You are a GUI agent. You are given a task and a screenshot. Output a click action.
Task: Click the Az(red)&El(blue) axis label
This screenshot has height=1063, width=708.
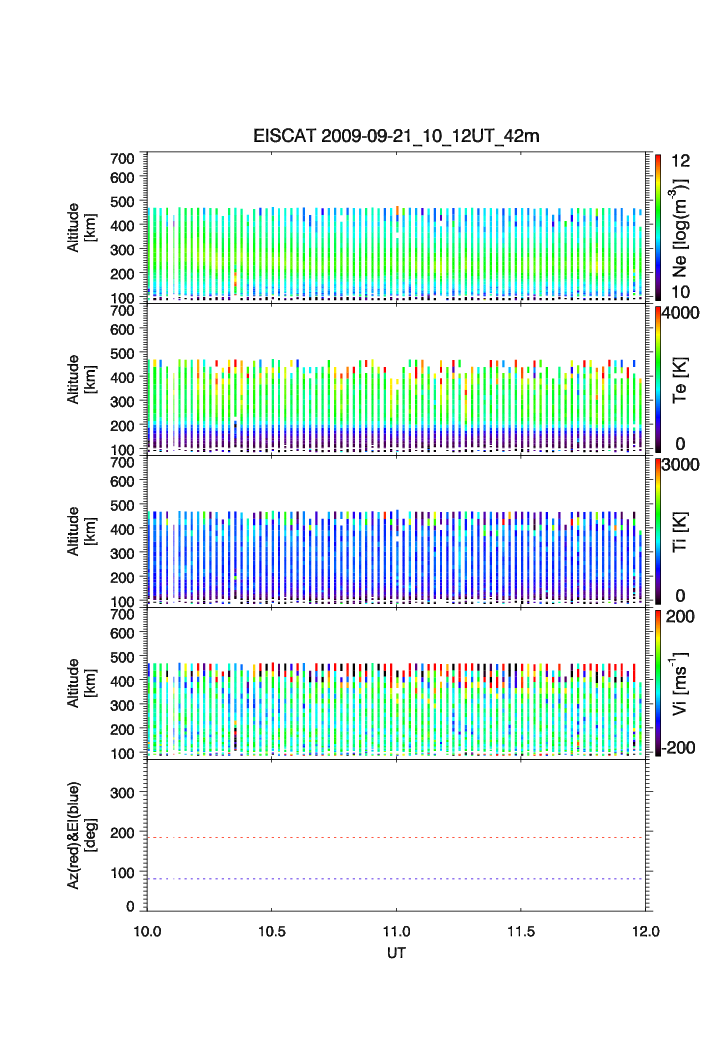point(81,835)
